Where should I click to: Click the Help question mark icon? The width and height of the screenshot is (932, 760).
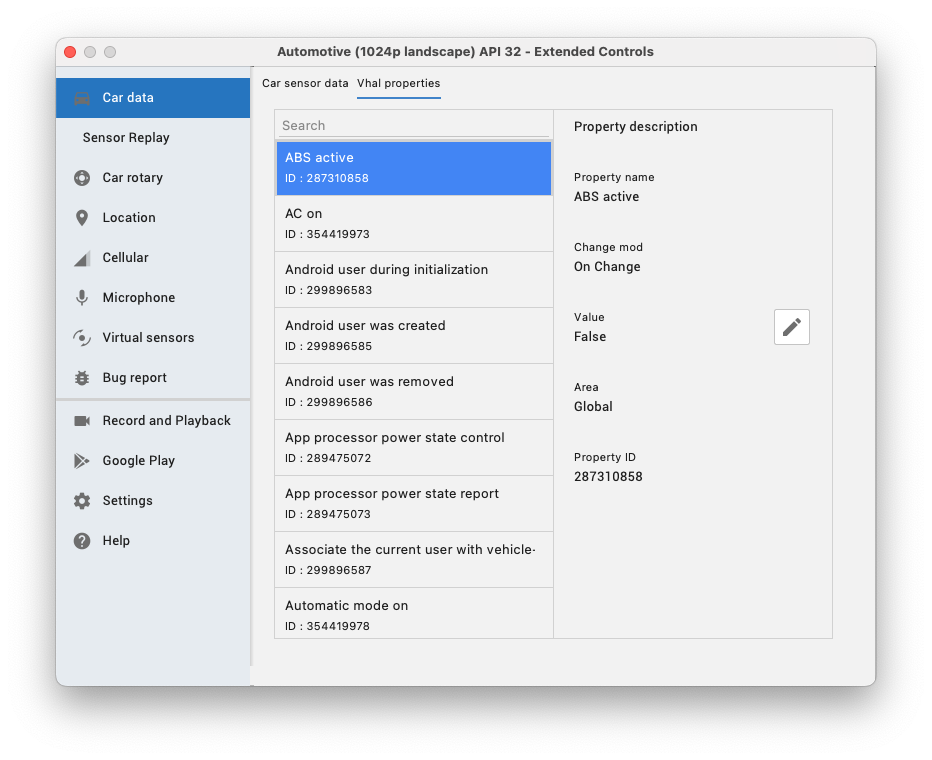[x=82, y=541]
